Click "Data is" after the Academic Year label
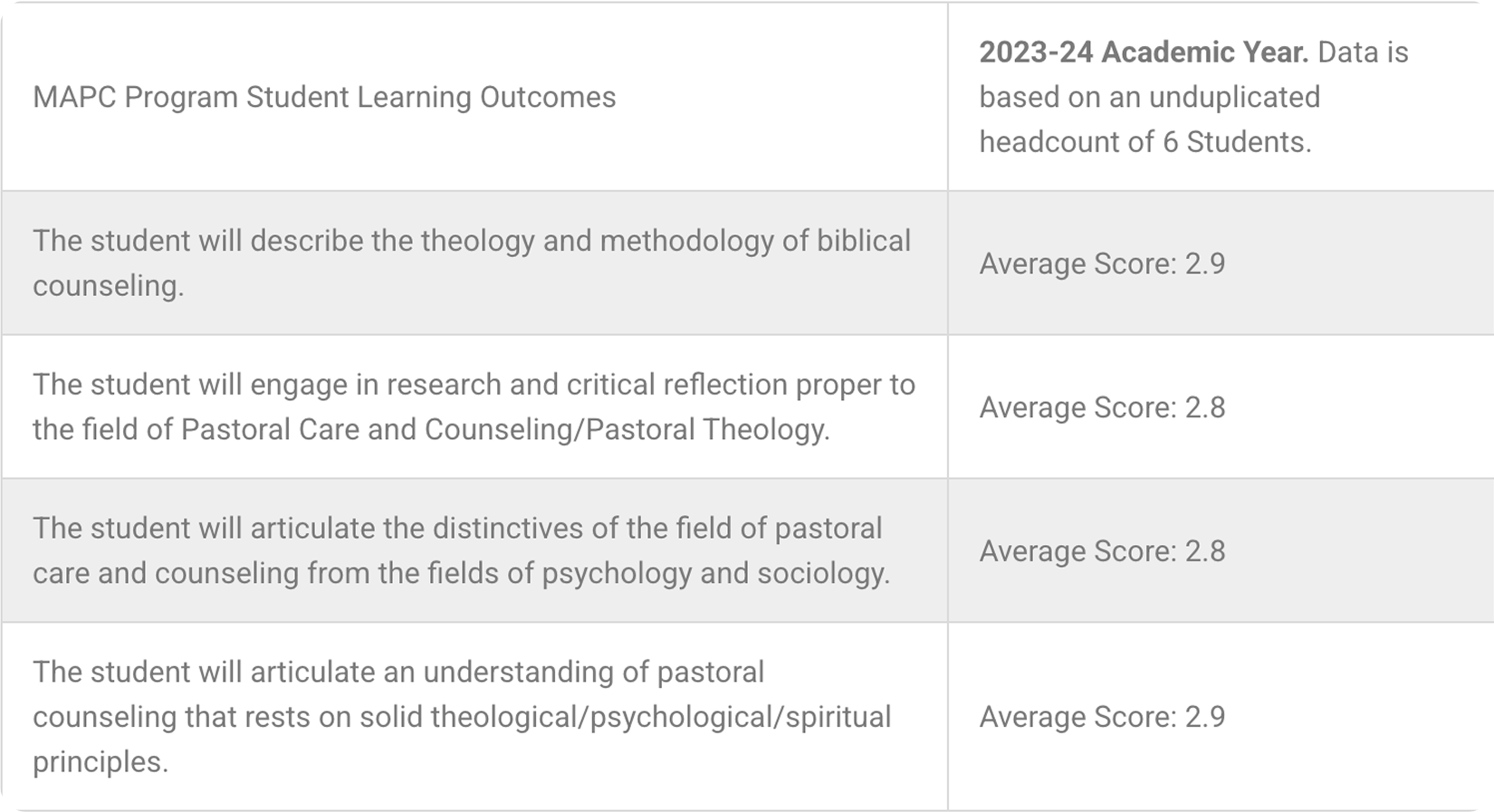The height and width of the screenshot is (812, 1494). tap(1362, 53)
